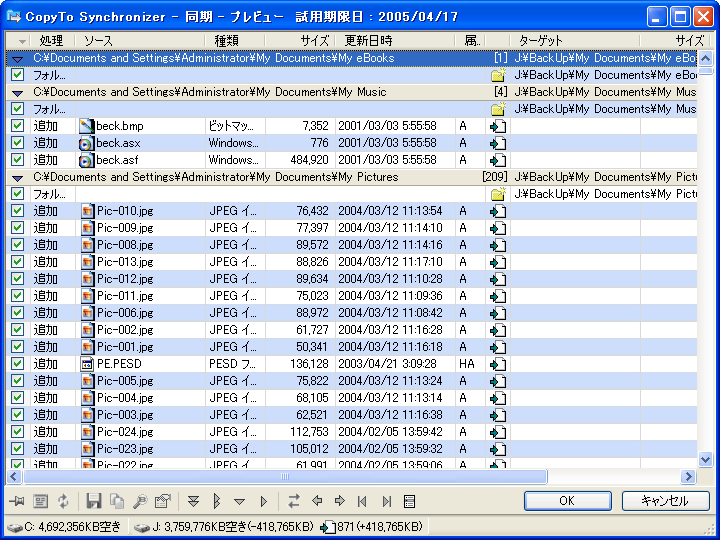The image size is (720, 540).
Task: Click the properties icon in the toolbar
Action: click(163, 501)
